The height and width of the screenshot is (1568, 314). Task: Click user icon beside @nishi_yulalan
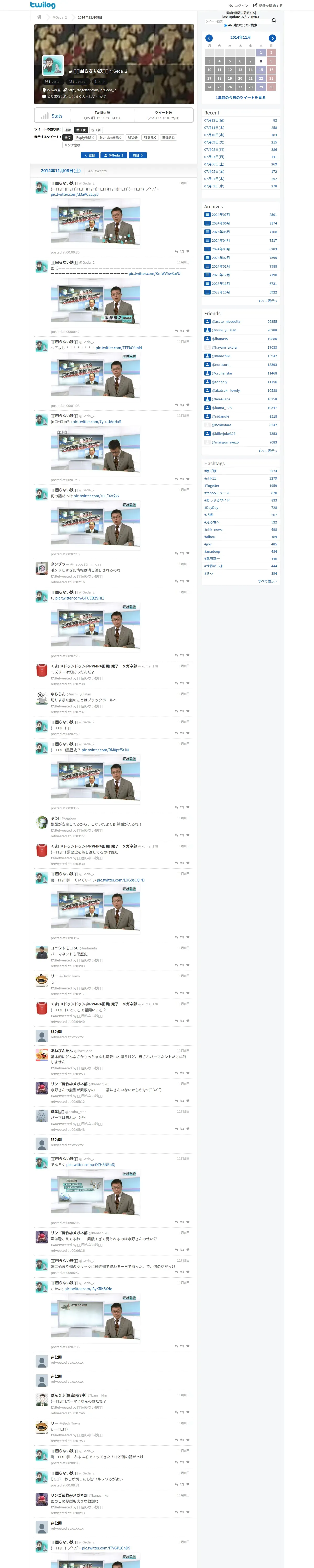point(207,330)
